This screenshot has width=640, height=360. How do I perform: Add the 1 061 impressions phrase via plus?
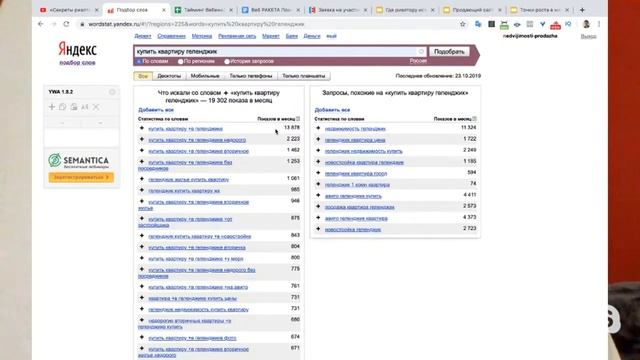tap(142, 179)
